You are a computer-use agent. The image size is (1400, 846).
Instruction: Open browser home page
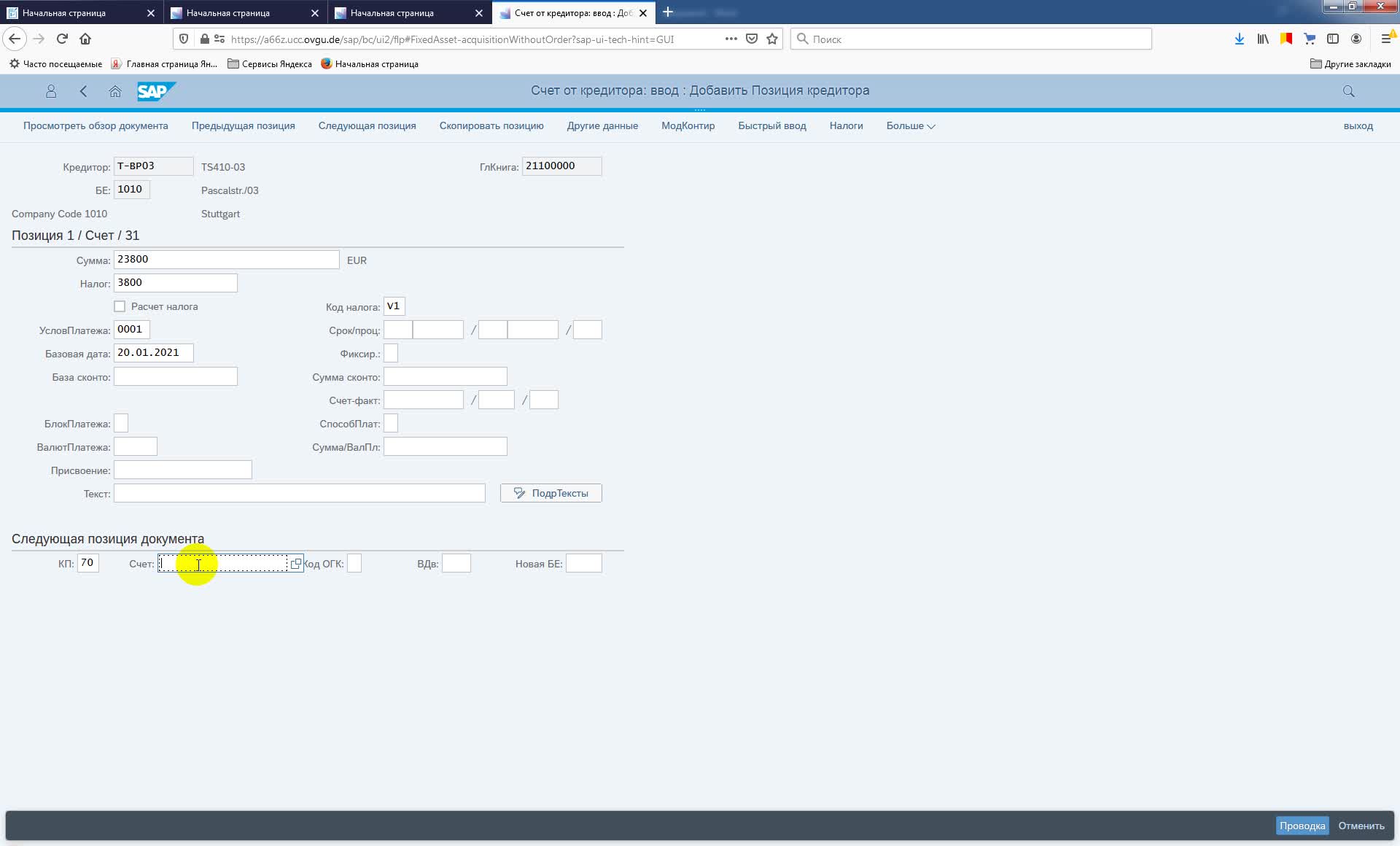(85, 39)
